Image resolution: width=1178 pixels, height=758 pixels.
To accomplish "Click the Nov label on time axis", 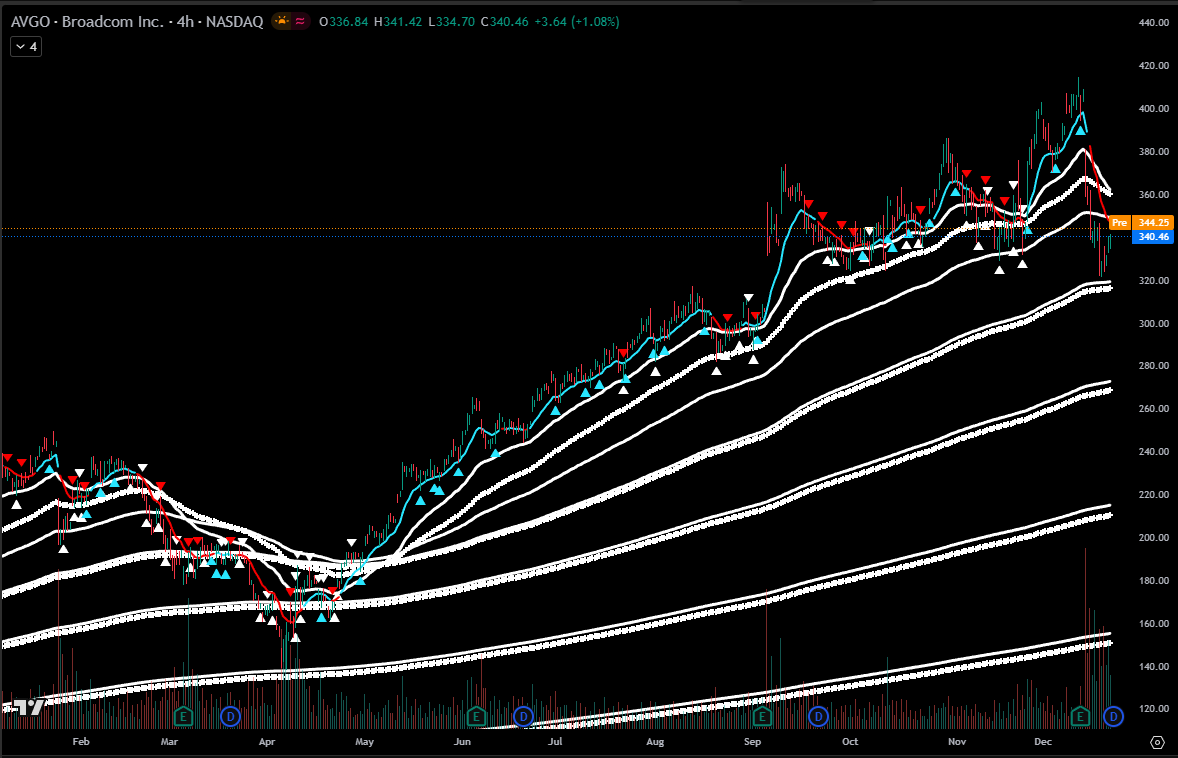I will [957, 741].
